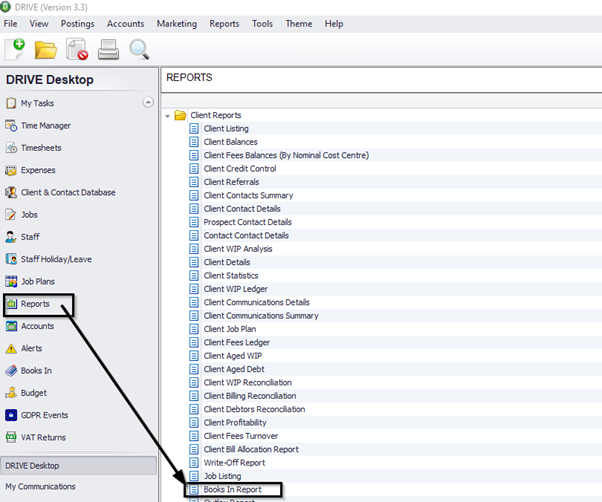Select Client Billing Reconciliation report
This screenshot has width=602, height=502.
click(250, 396)
